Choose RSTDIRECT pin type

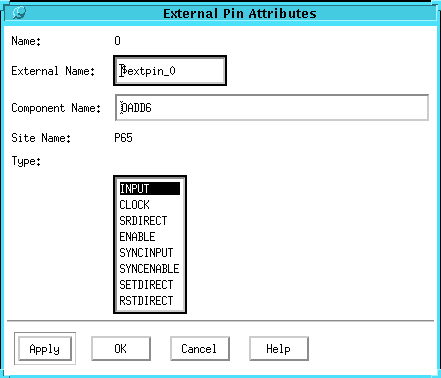tap(150, 301)
